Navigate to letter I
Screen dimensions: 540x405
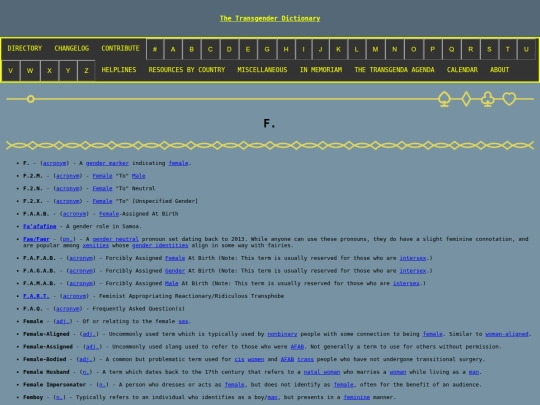303,49
